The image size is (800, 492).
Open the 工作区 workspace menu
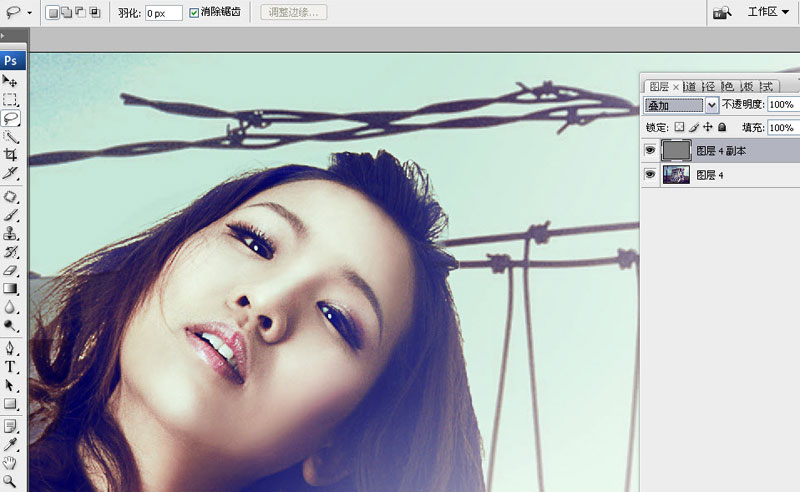769,12
